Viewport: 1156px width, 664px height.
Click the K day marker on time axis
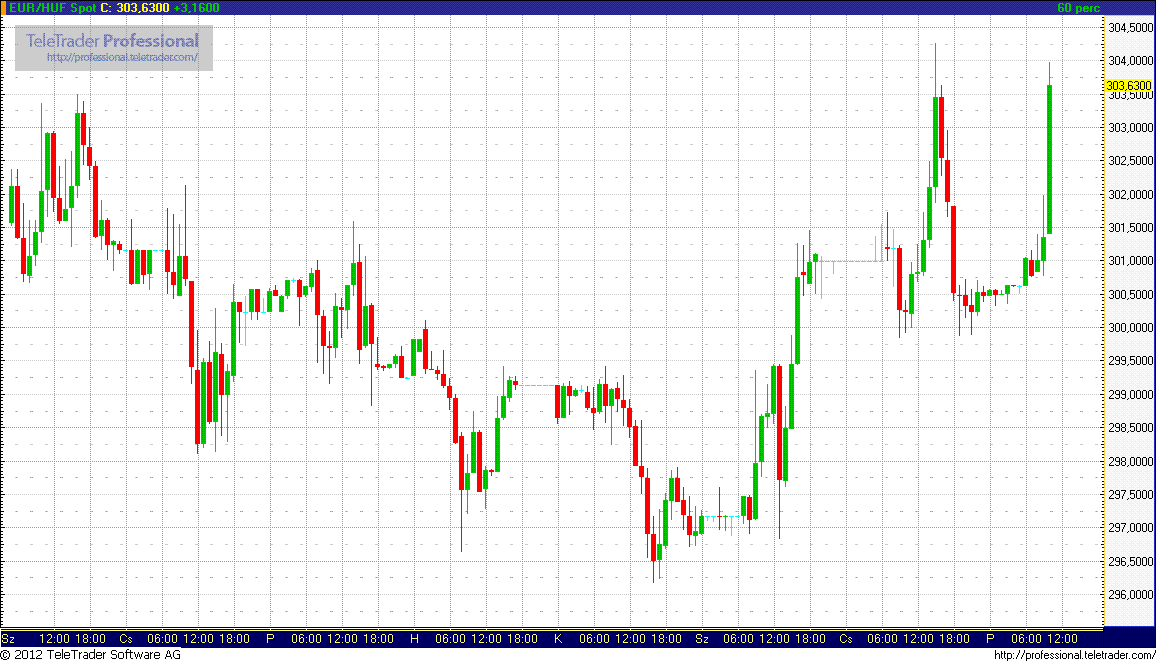click(558, 639)
